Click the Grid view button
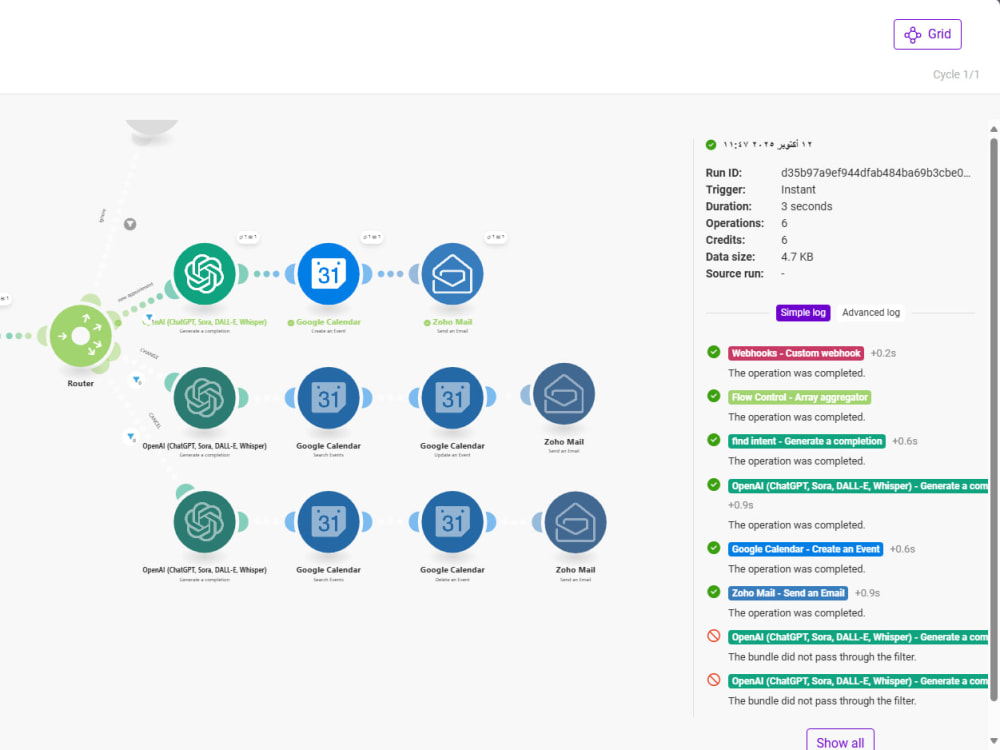Image resolution: width=1000 pixels, height=750 pixels. point(927,34)
